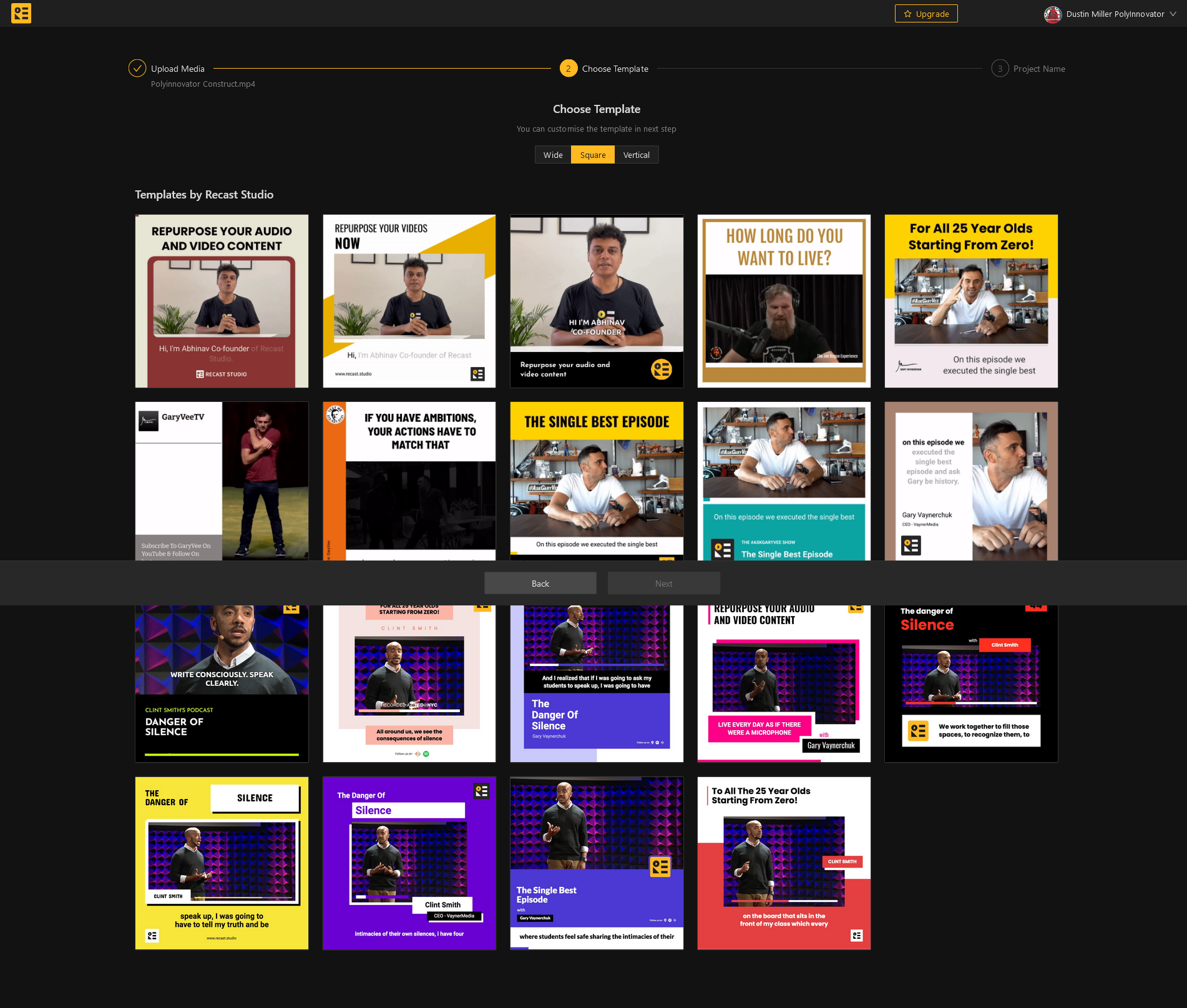Click the user profile avatar picture
The height and width of the screenshot is (1008, 1187).
[1053, 14]
